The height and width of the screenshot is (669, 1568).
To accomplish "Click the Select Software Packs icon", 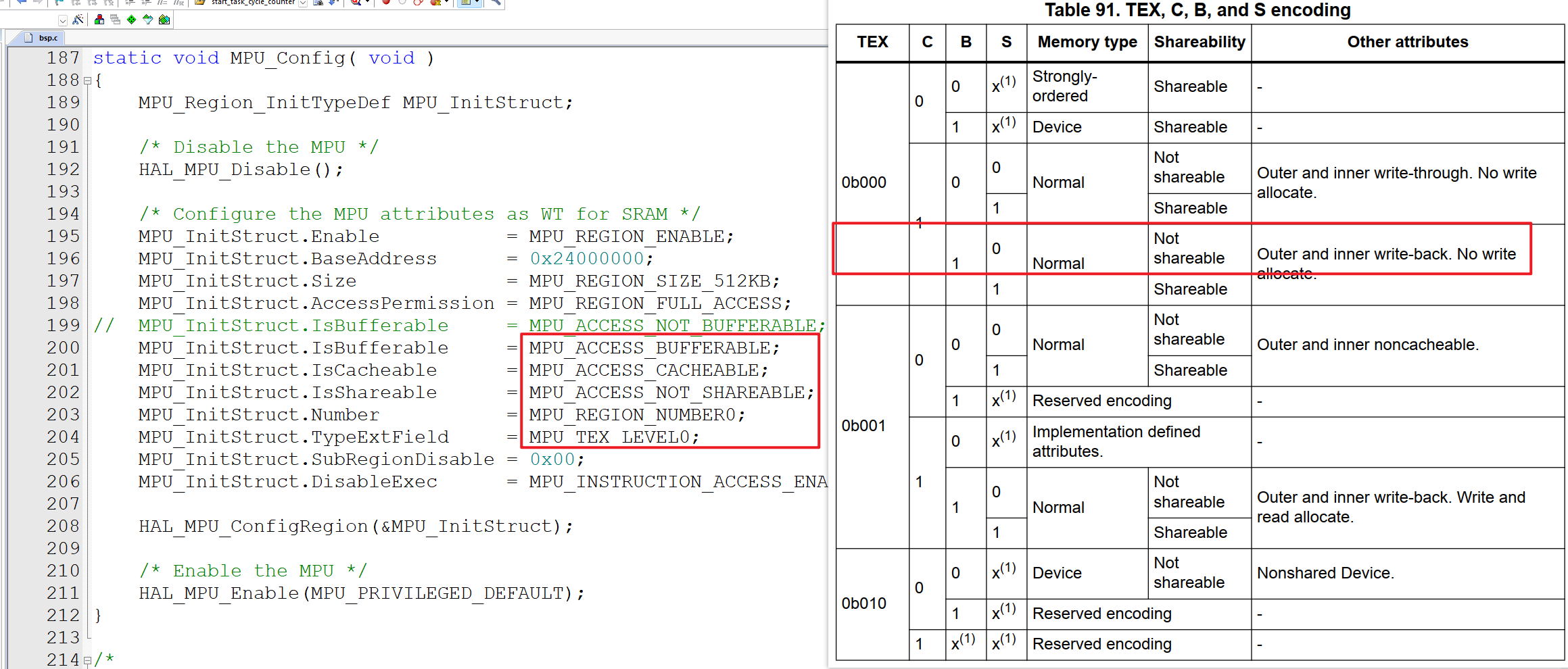I will click(x=147, y=20).
